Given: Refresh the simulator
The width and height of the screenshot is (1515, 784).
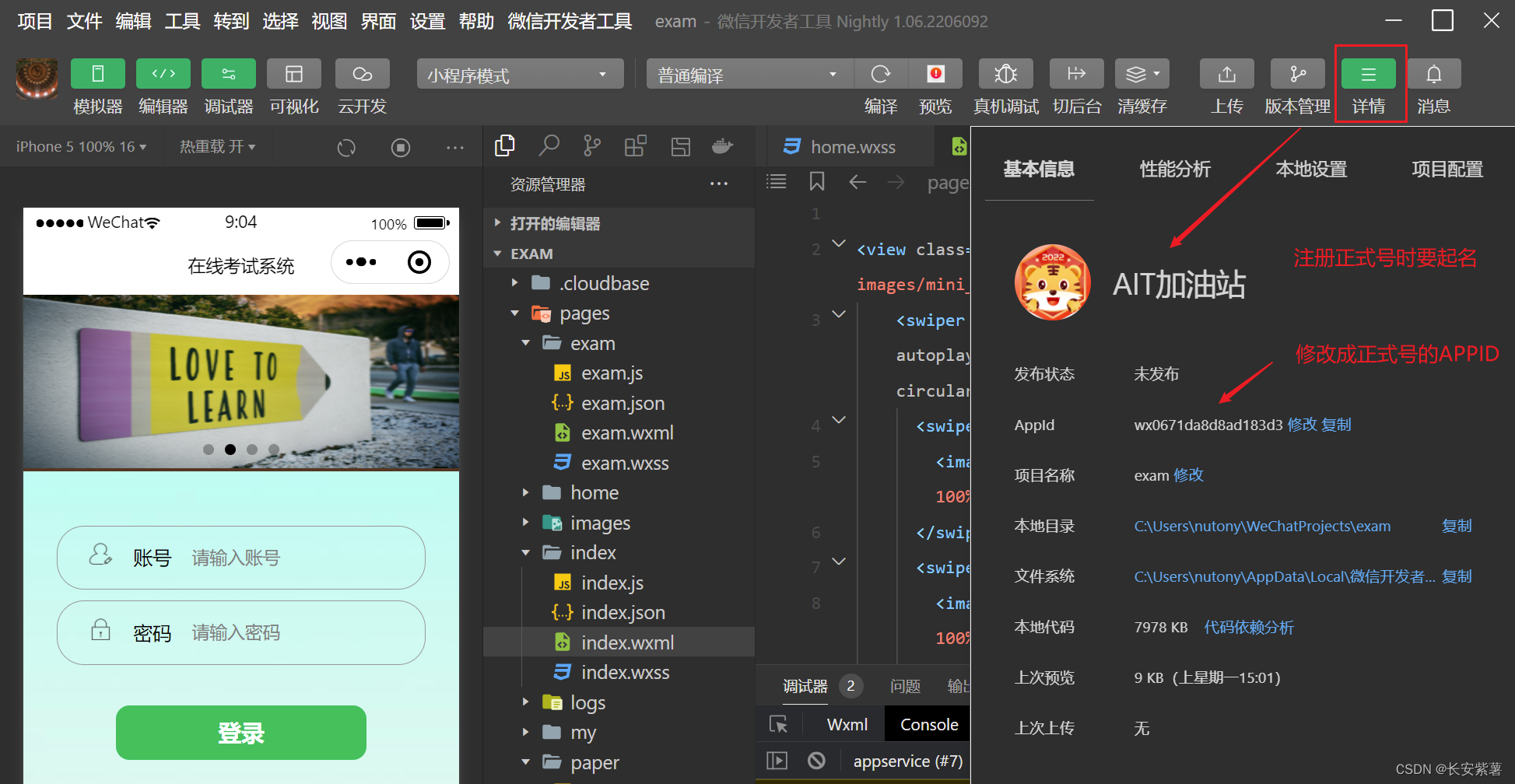Looking at the screenshot, I should [346, 147].
